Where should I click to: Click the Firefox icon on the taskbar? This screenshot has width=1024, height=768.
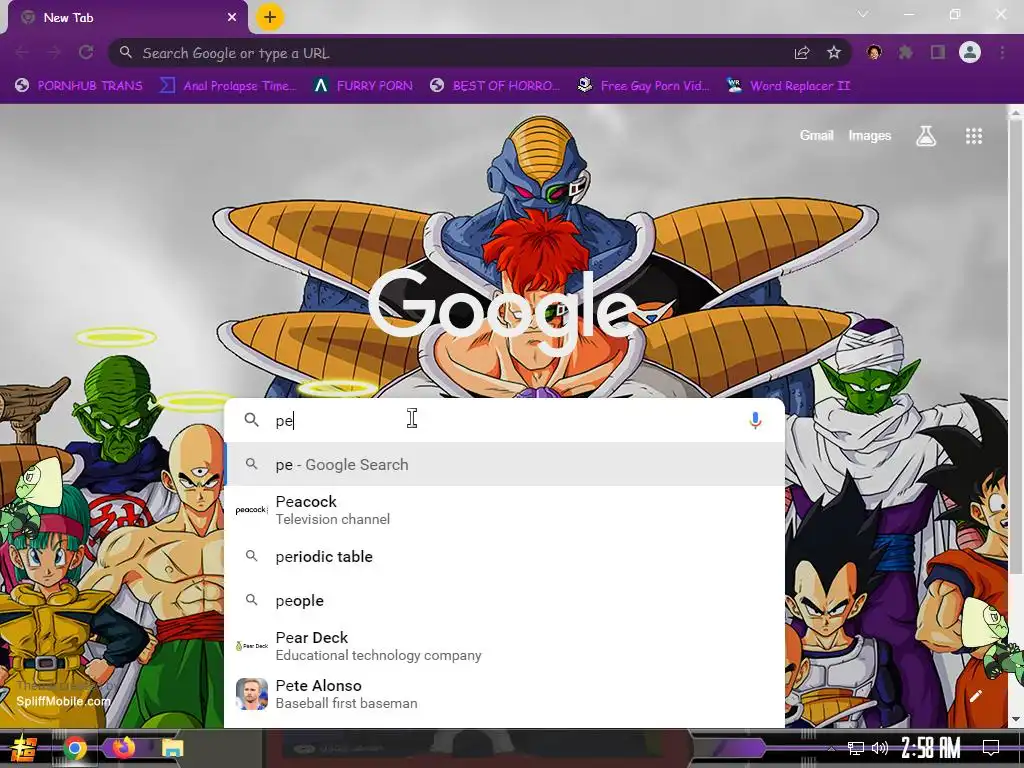pos(123,747)
